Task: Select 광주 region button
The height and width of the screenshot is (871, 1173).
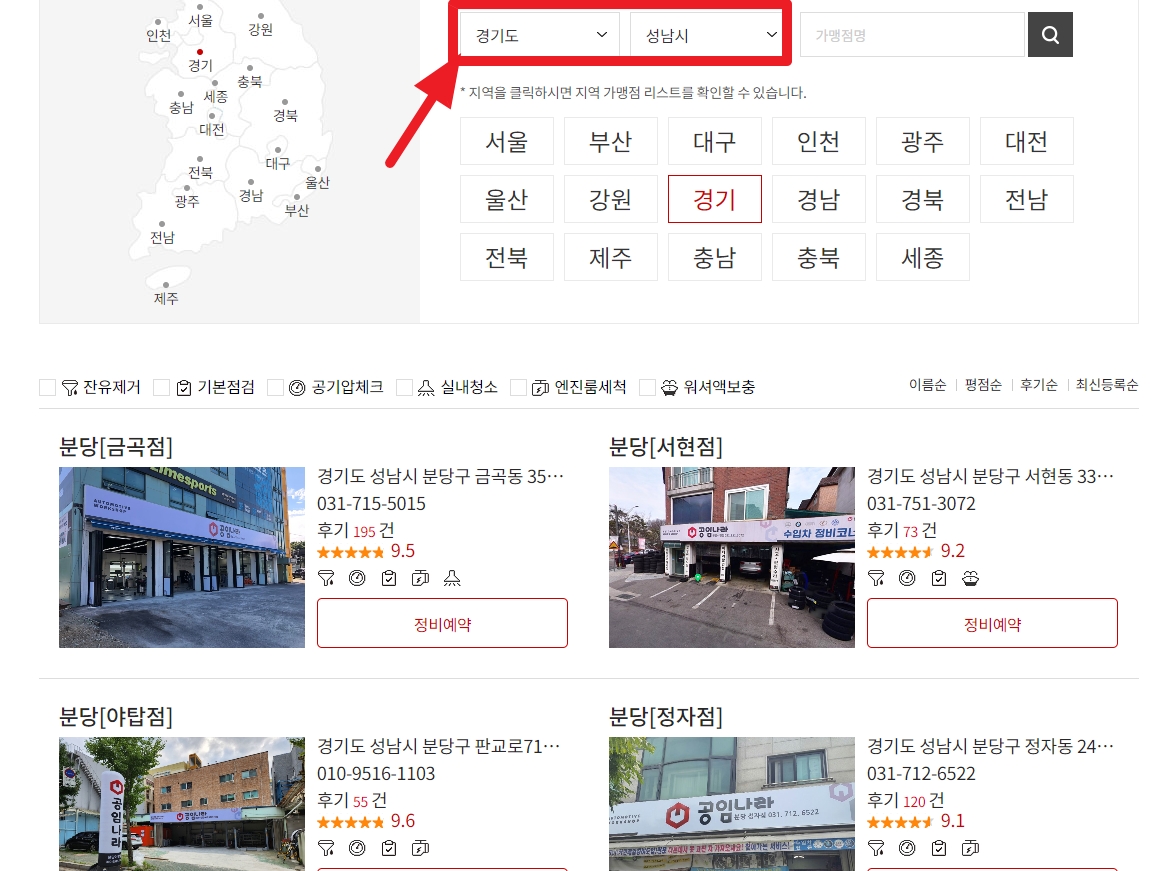Action: coord(922,141)
